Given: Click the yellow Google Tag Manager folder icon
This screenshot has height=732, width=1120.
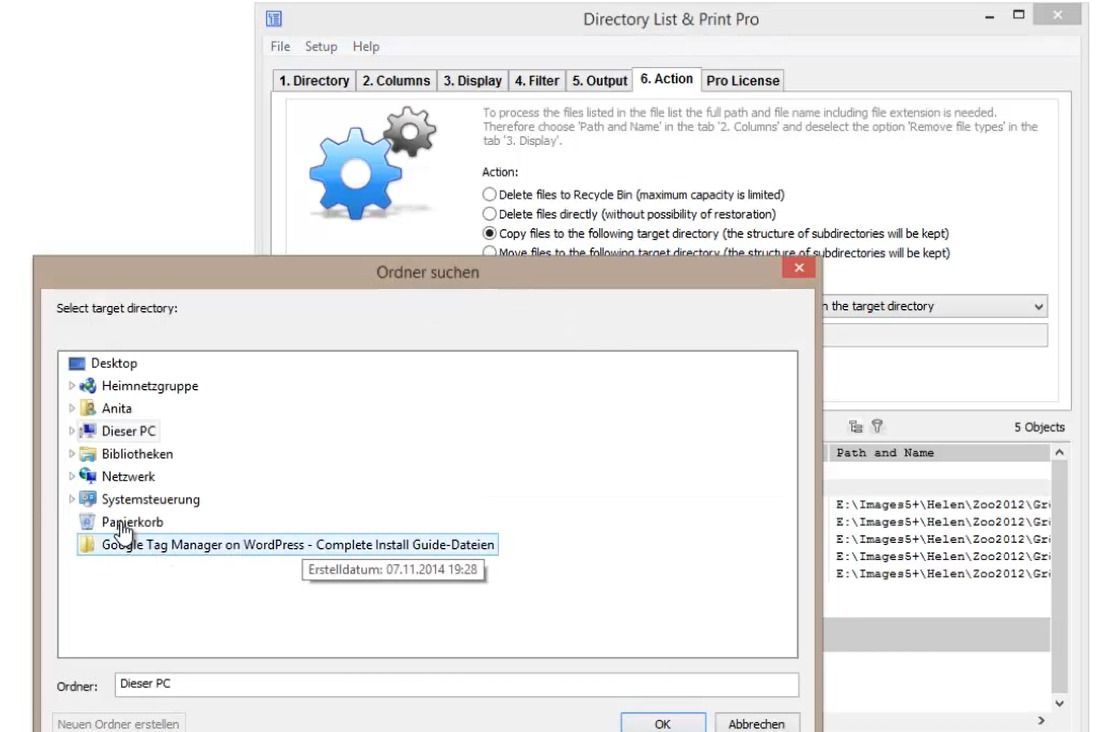Looking at the screenshot, I should point(87,545).
